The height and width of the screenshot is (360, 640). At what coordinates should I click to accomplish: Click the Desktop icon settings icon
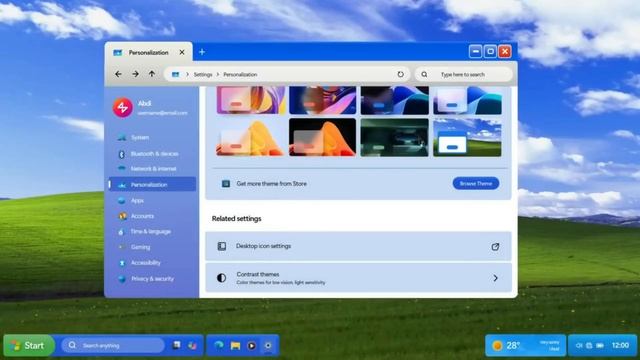[222, 246]
